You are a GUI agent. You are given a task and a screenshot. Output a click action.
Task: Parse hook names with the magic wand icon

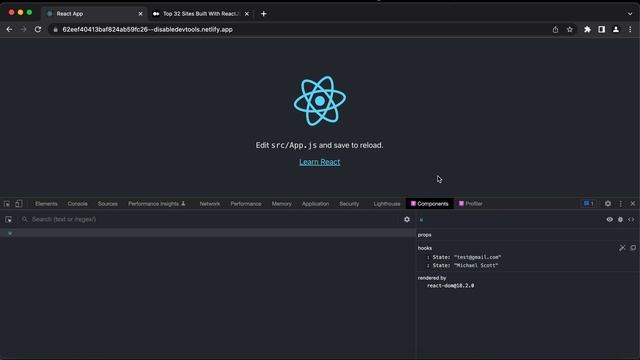pos(622,248)
